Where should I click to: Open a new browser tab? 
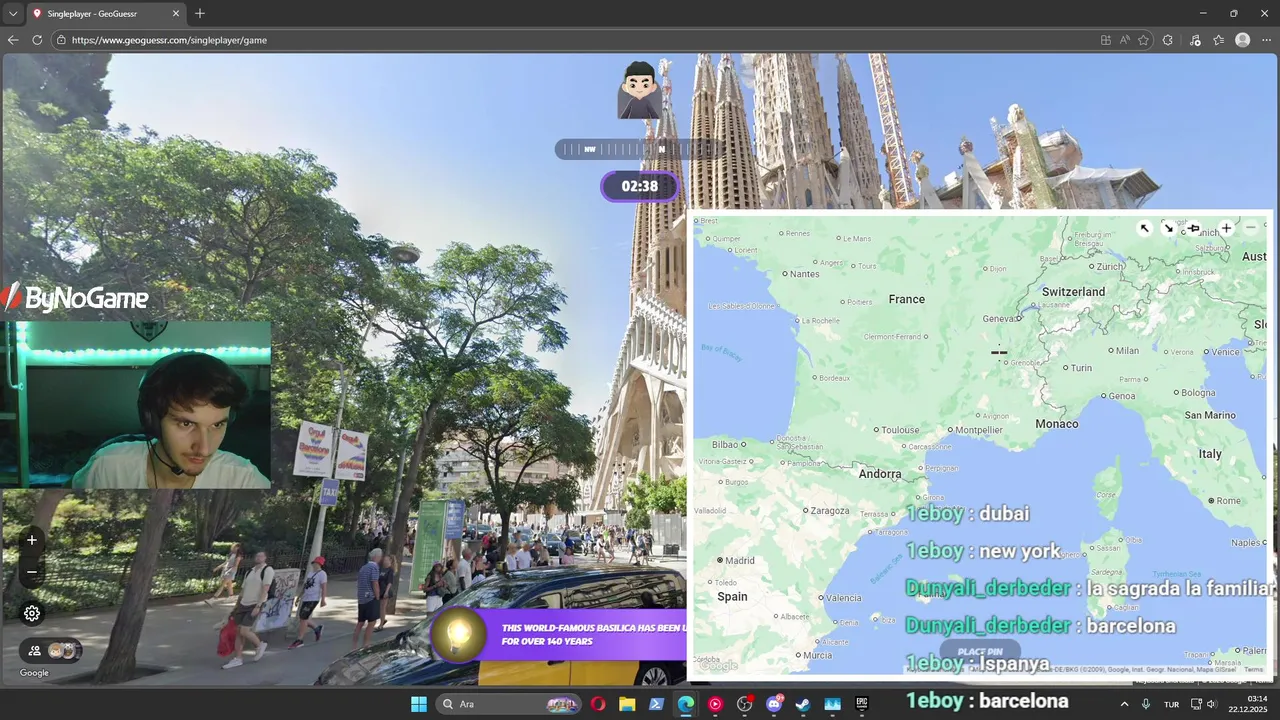coord(199,14)
